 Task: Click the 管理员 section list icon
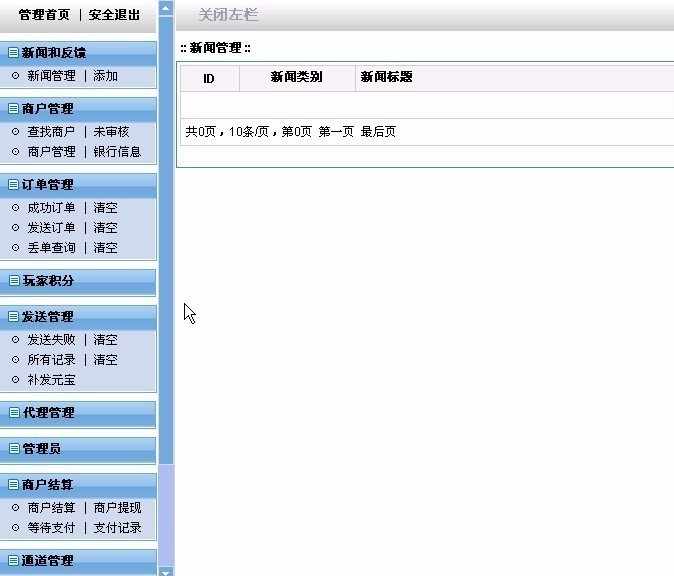pos(14,449)
